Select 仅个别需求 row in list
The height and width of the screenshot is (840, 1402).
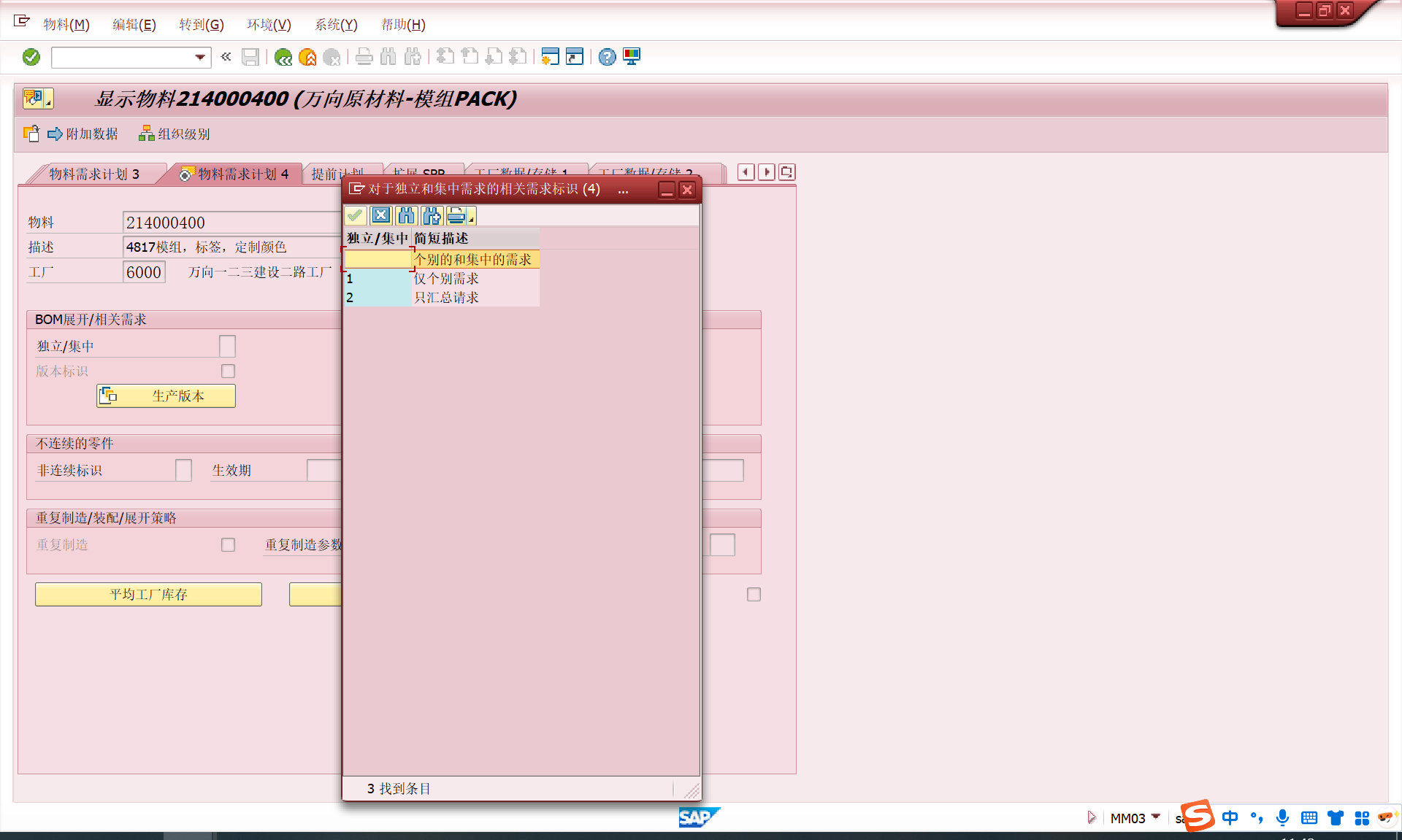[x=446, y=278]
